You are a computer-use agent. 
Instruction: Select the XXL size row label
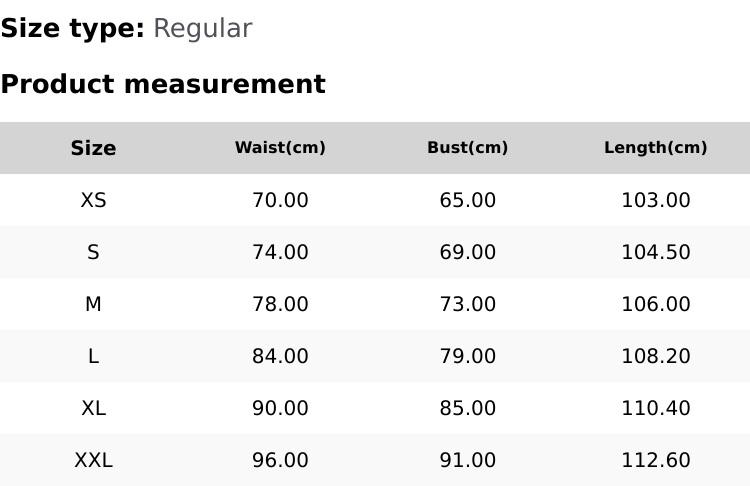[93, 460]
